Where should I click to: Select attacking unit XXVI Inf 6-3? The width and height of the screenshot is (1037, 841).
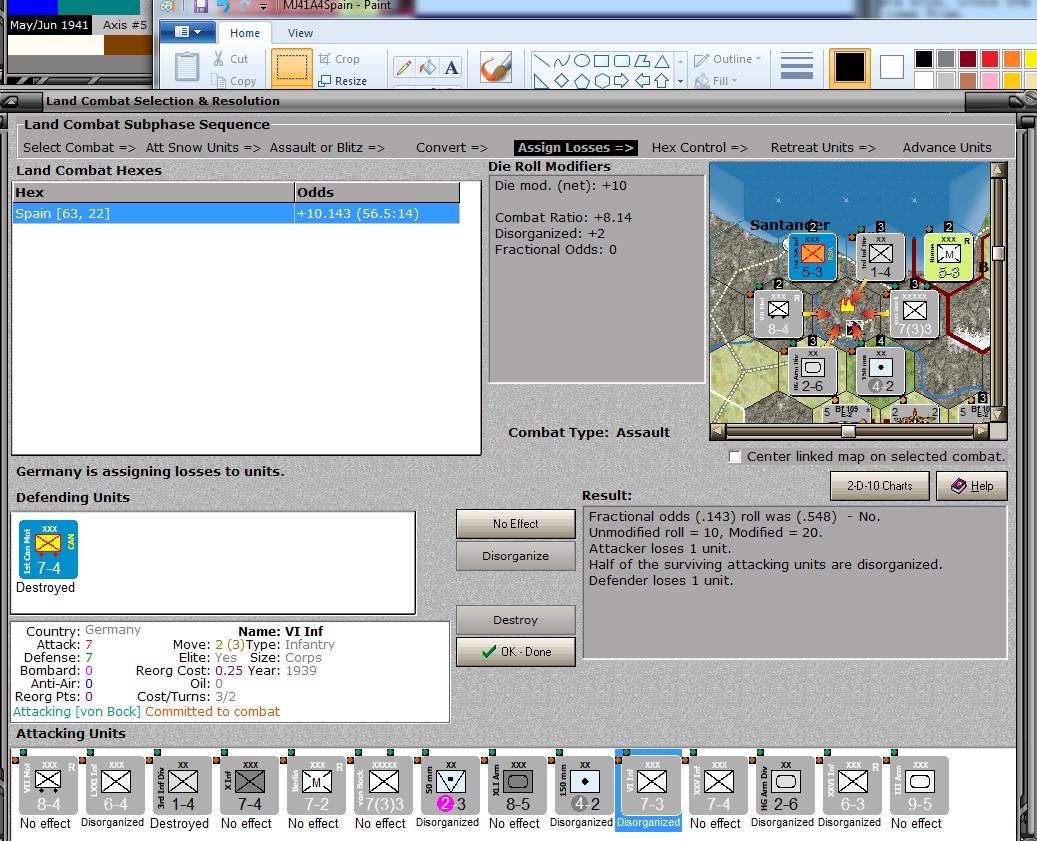(x=852, y=785)
